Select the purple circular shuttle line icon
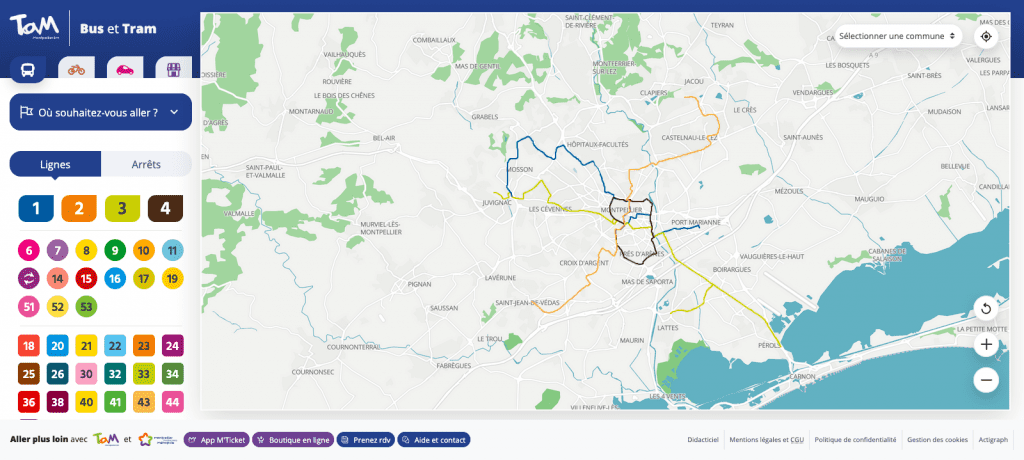Image resolution: width=1024 pixels, height=460 pixels. (28, 278)
